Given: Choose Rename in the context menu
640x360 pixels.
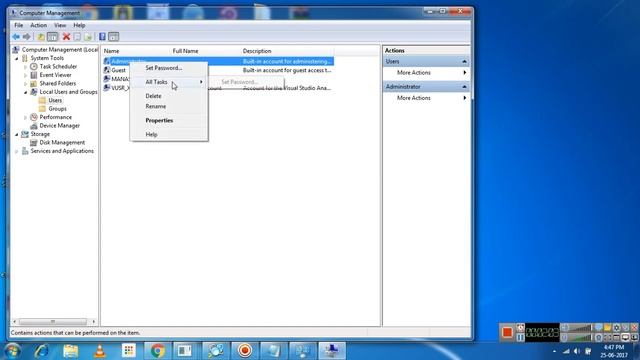Looking at the screenshot, I should 169,106.
